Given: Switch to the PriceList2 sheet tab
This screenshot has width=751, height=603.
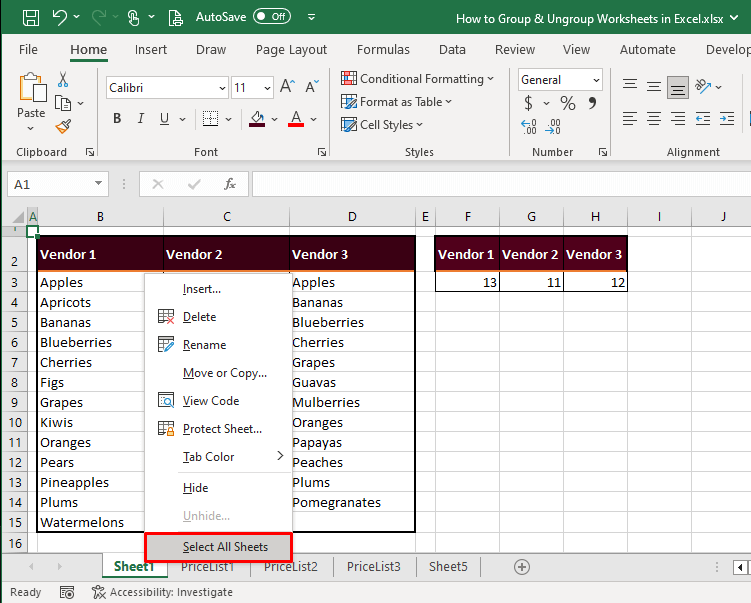Looking at the screenshot, I should (290, 567).
